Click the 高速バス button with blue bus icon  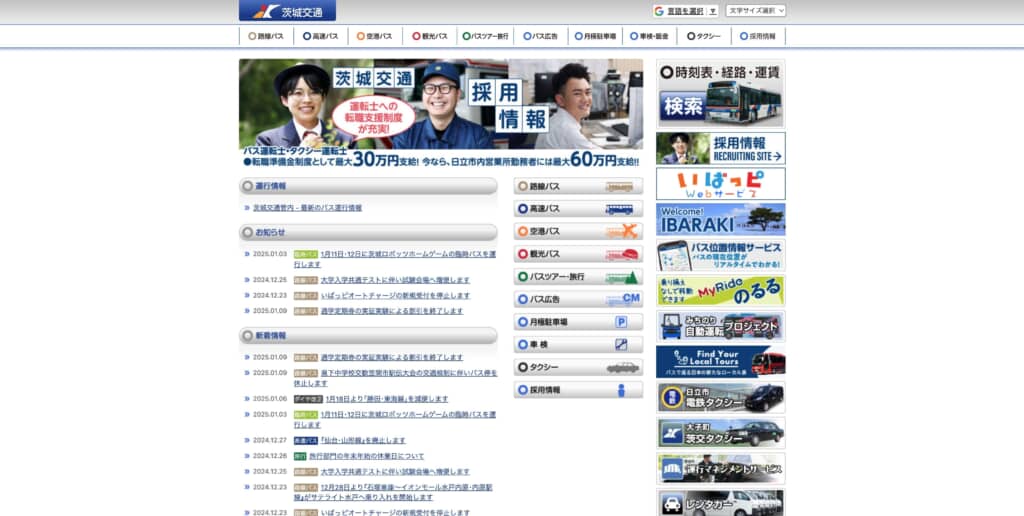point(578,209)
